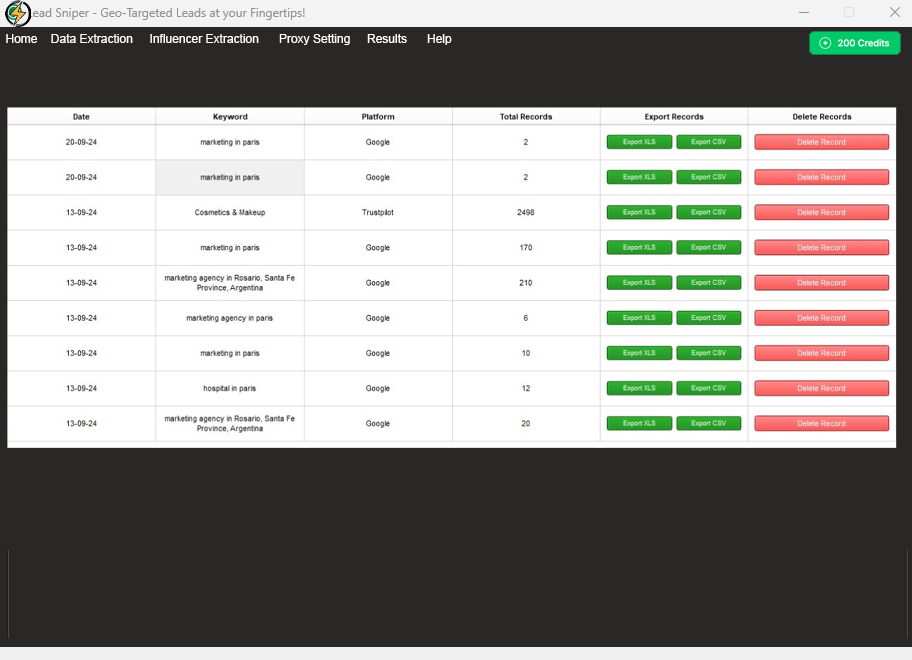Select the 10 total records cell

(526, 353)
